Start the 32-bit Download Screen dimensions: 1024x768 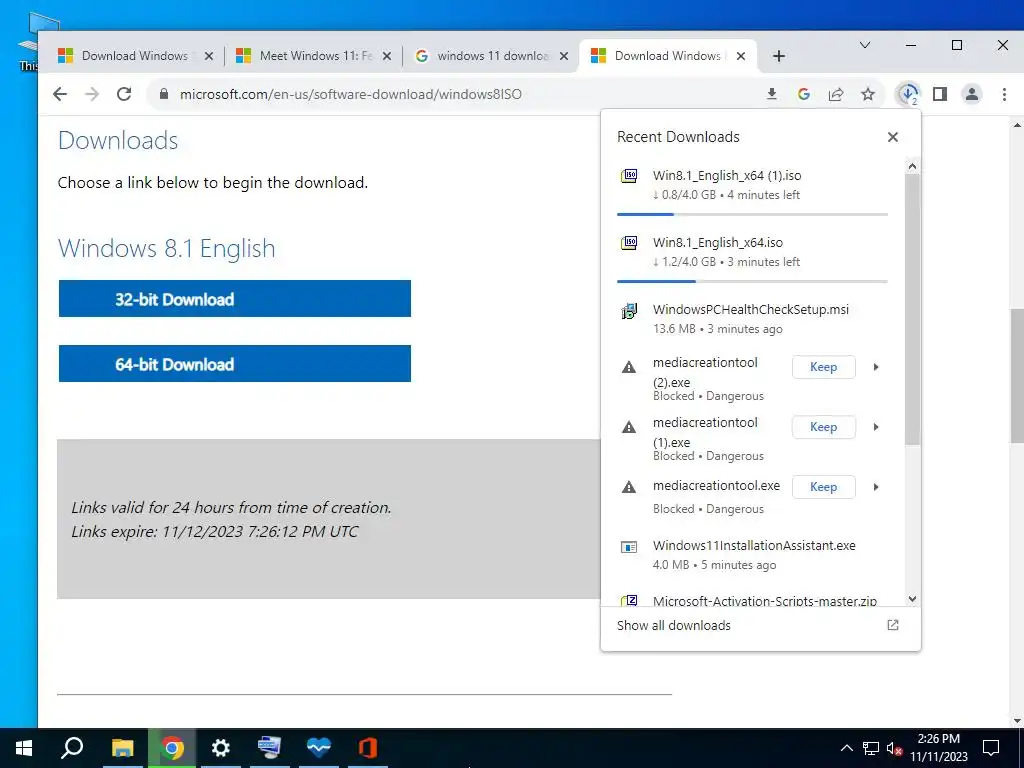(235, 298)
